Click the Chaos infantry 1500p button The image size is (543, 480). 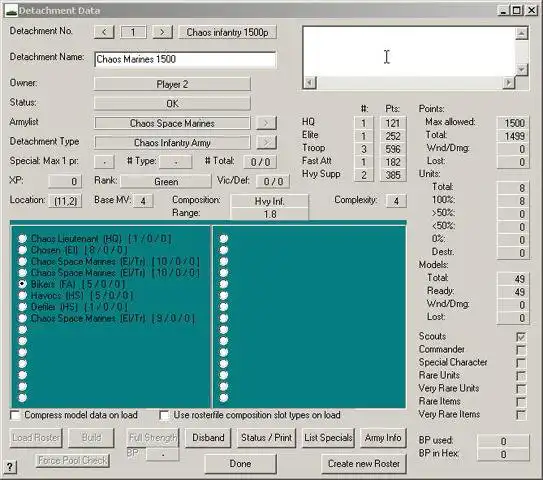click(x=227, y=32)
